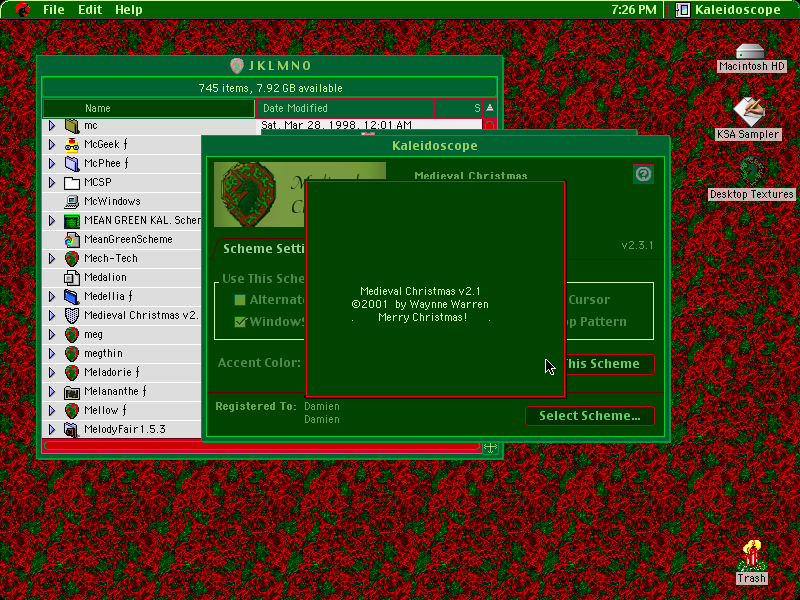Select the Melananthe ƒ folder icon
This screenshot has height=600, width=800.
tap(72, 391)
